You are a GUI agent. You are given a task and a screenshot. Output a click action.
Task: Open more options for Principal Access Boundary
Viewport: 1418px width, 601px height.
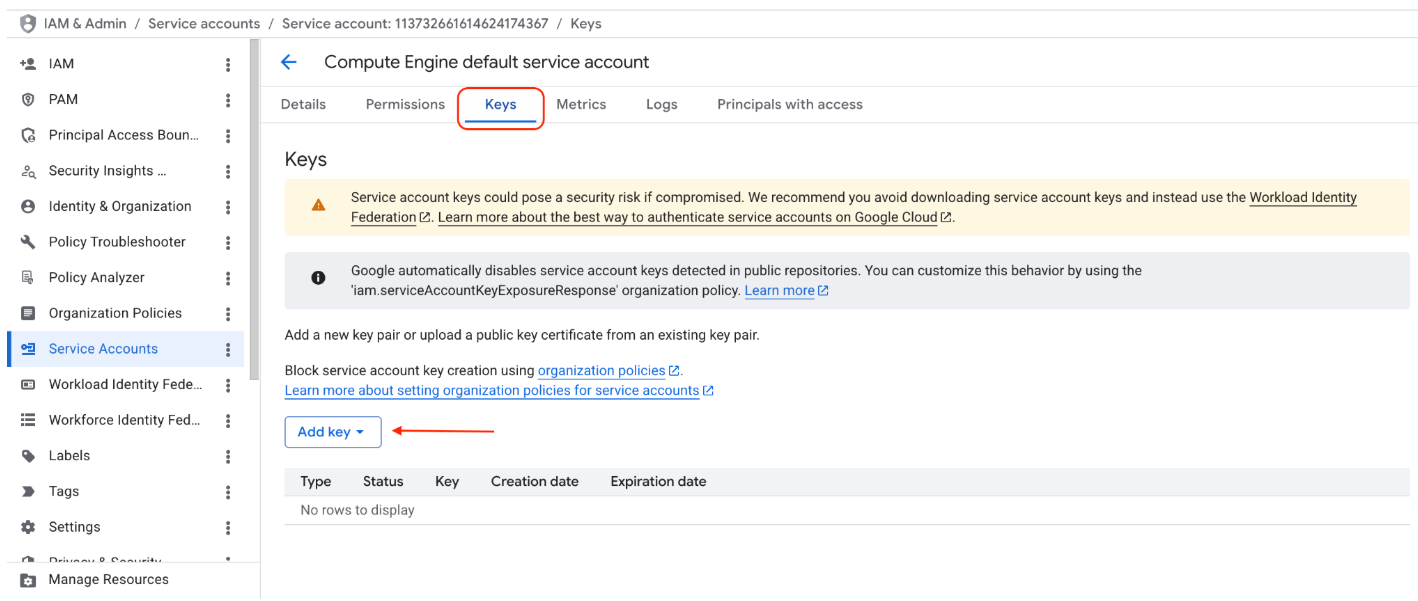(x=228, y=135)
